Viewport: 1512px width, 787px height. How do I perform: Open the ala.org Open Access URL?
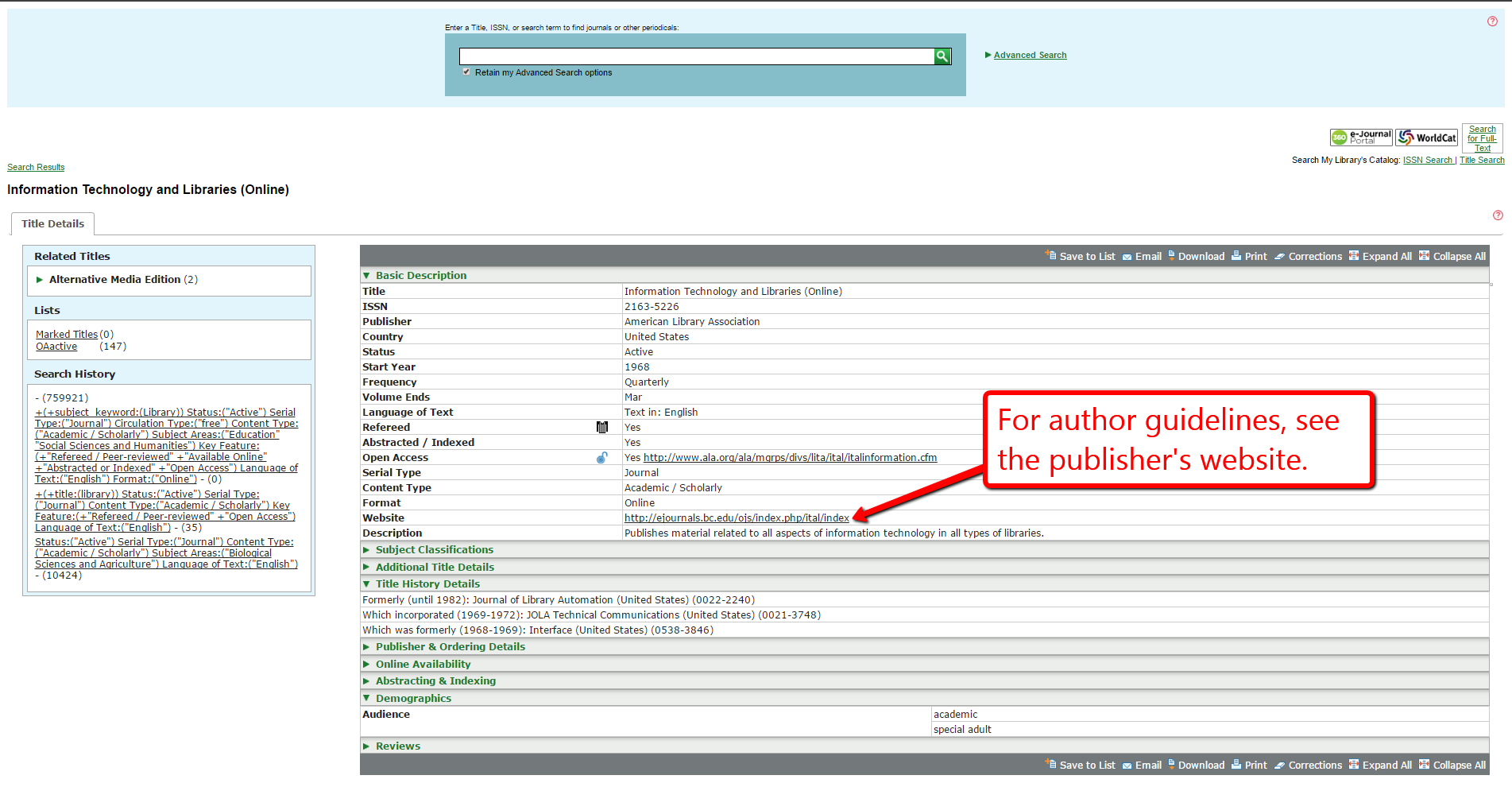790,458
